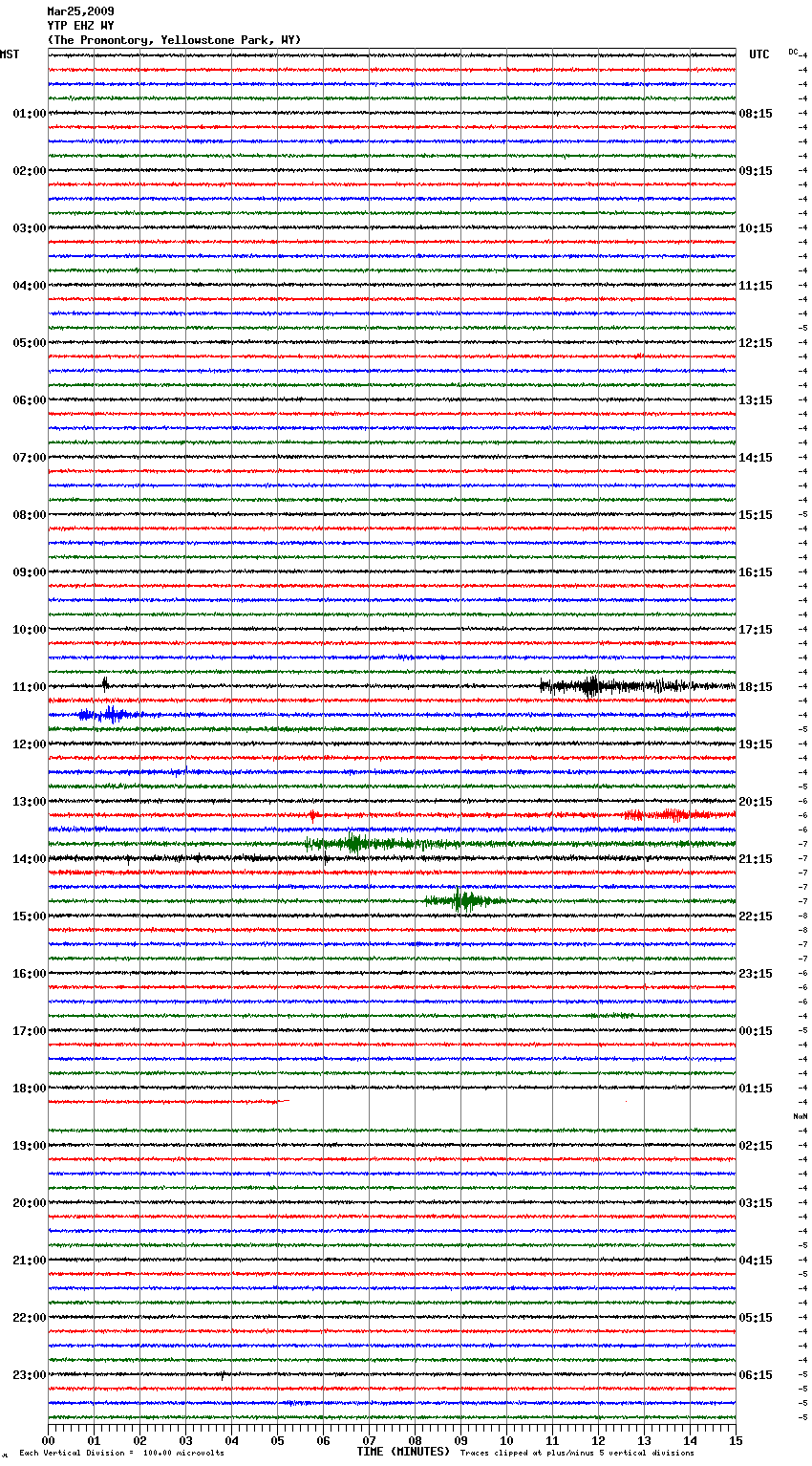Click the date text "Mar25,2009"
Viewport: 812px width, 1466px height.
[x=80, y=11]
